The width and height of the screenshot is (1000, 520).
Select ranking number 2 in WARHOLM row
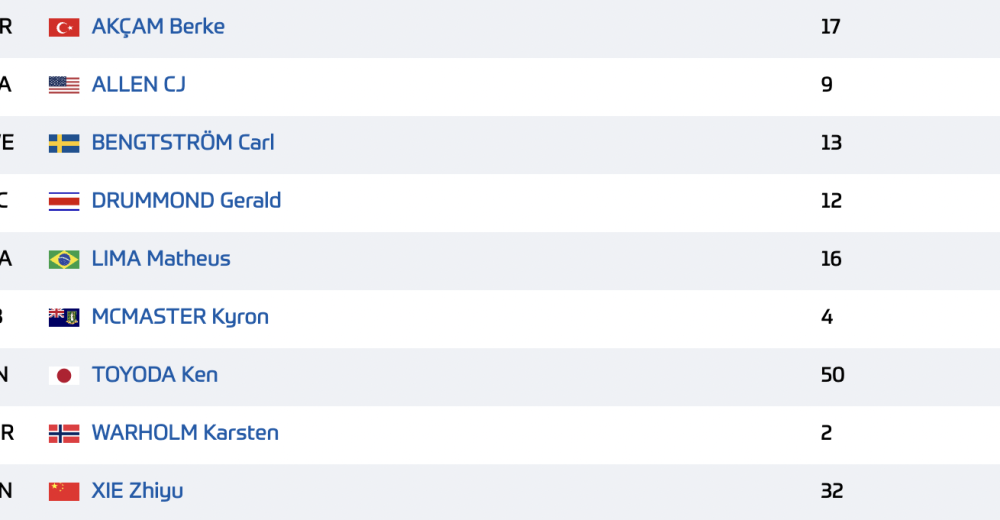827,433
